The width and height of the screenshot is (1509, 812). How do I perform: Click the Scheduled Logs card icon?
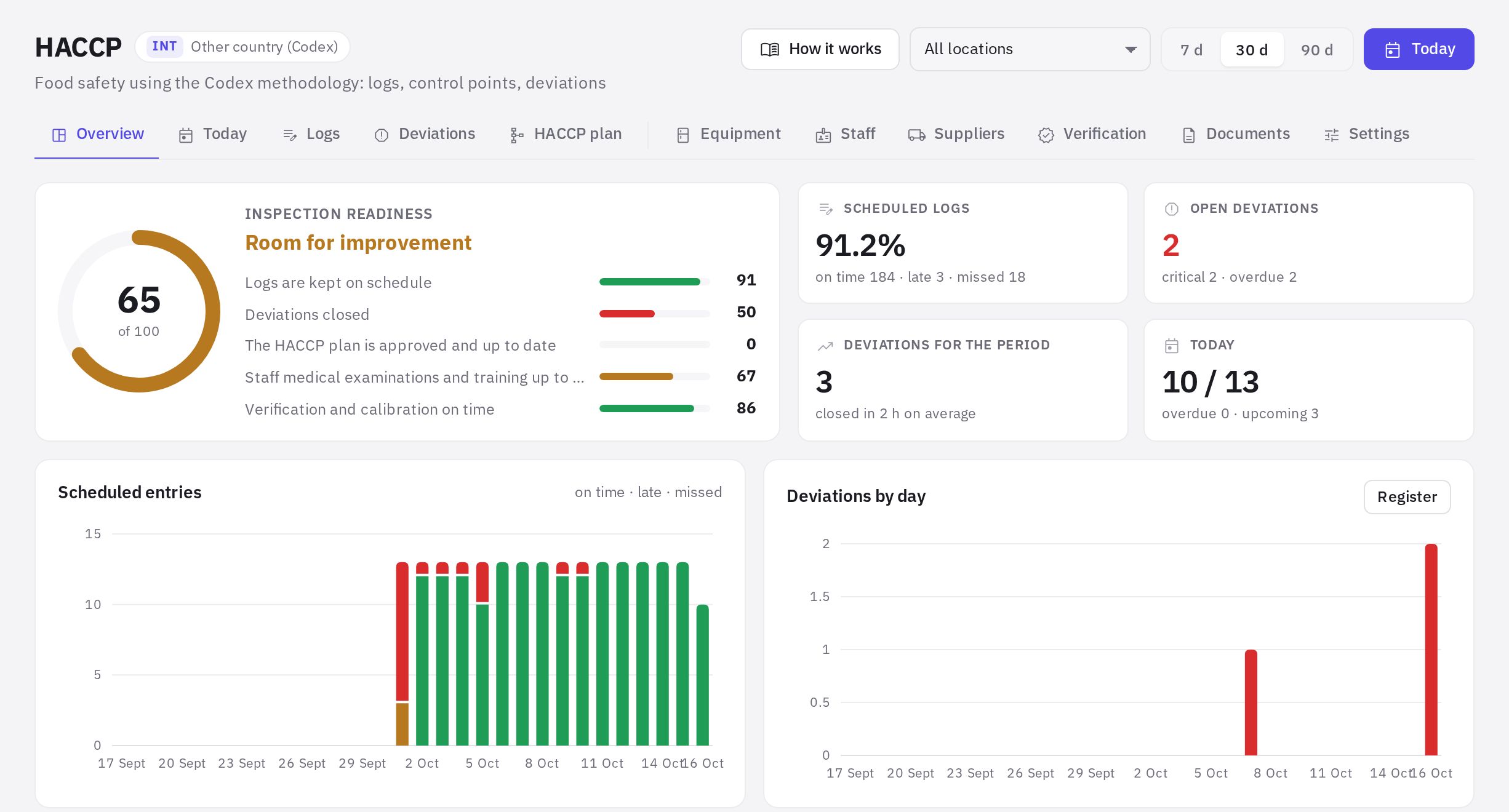pyautogui.click(x=826, y=209)
